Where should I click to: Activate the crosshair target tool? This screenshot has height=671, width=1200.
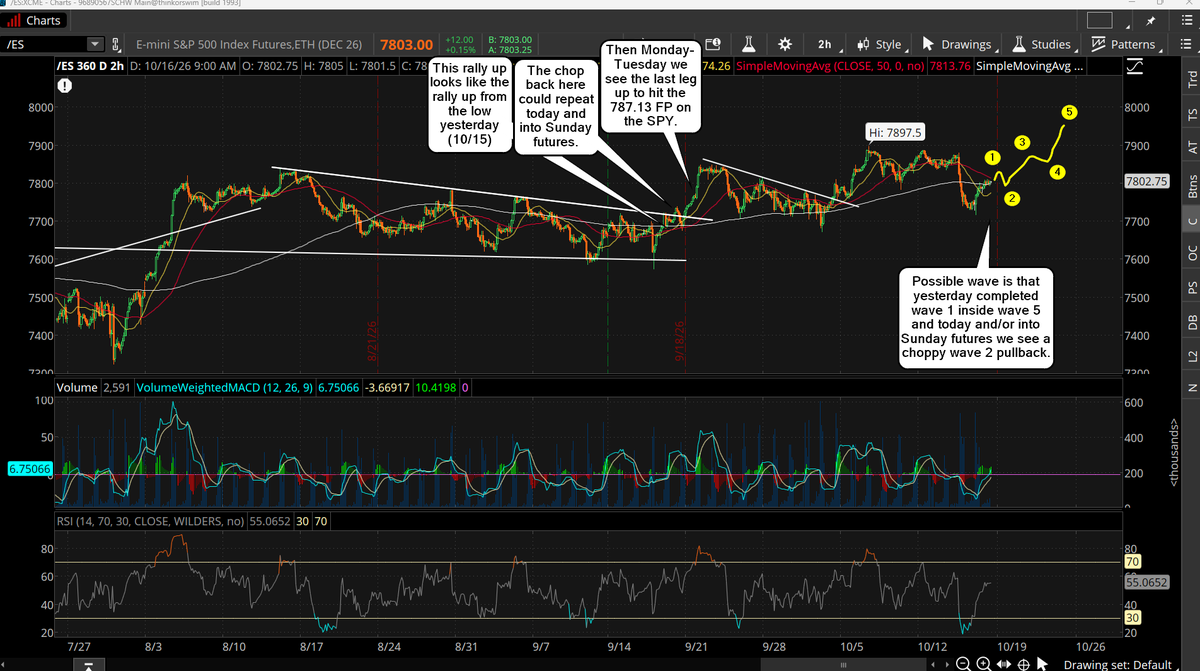pyautogui.click(x=1023, y=664)
